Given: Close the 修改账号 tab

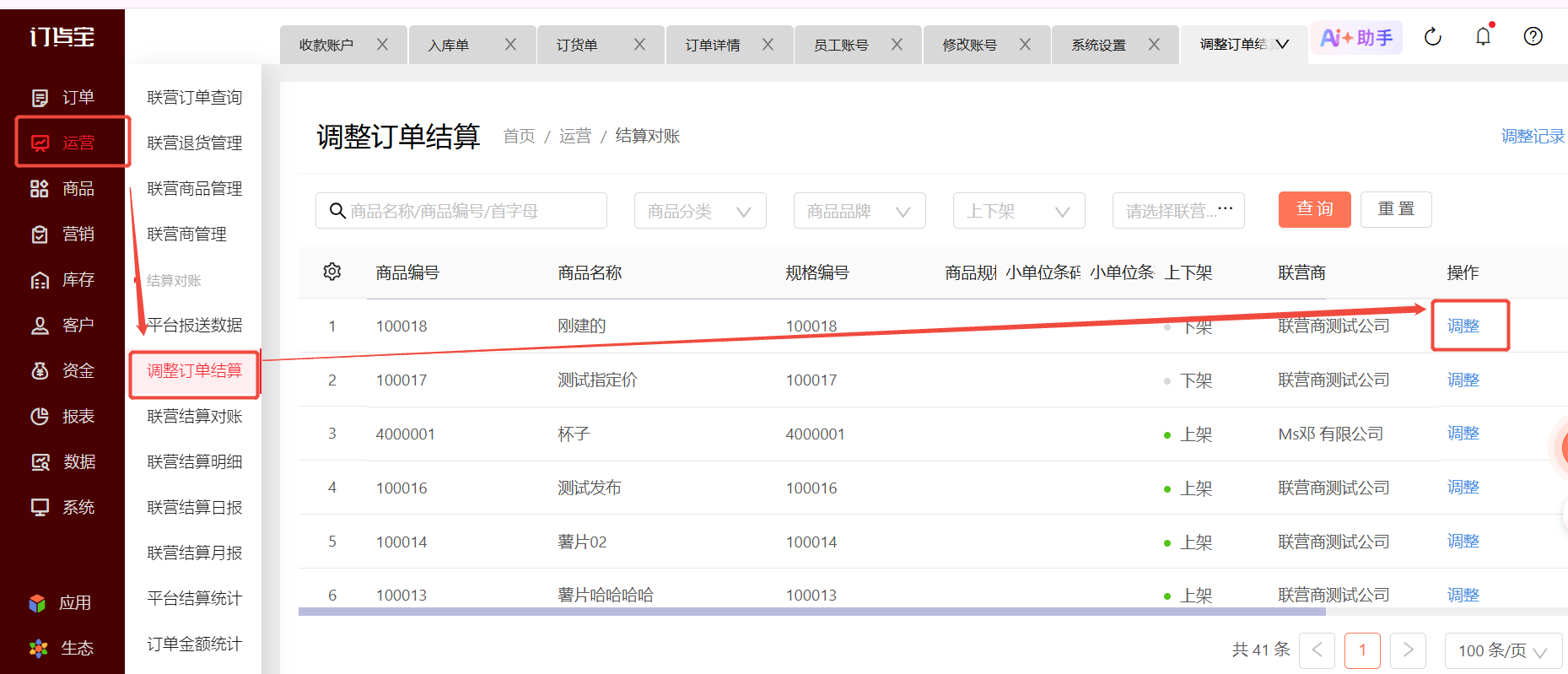Looking at the screenshot, I should click(x=1025, y=45).
